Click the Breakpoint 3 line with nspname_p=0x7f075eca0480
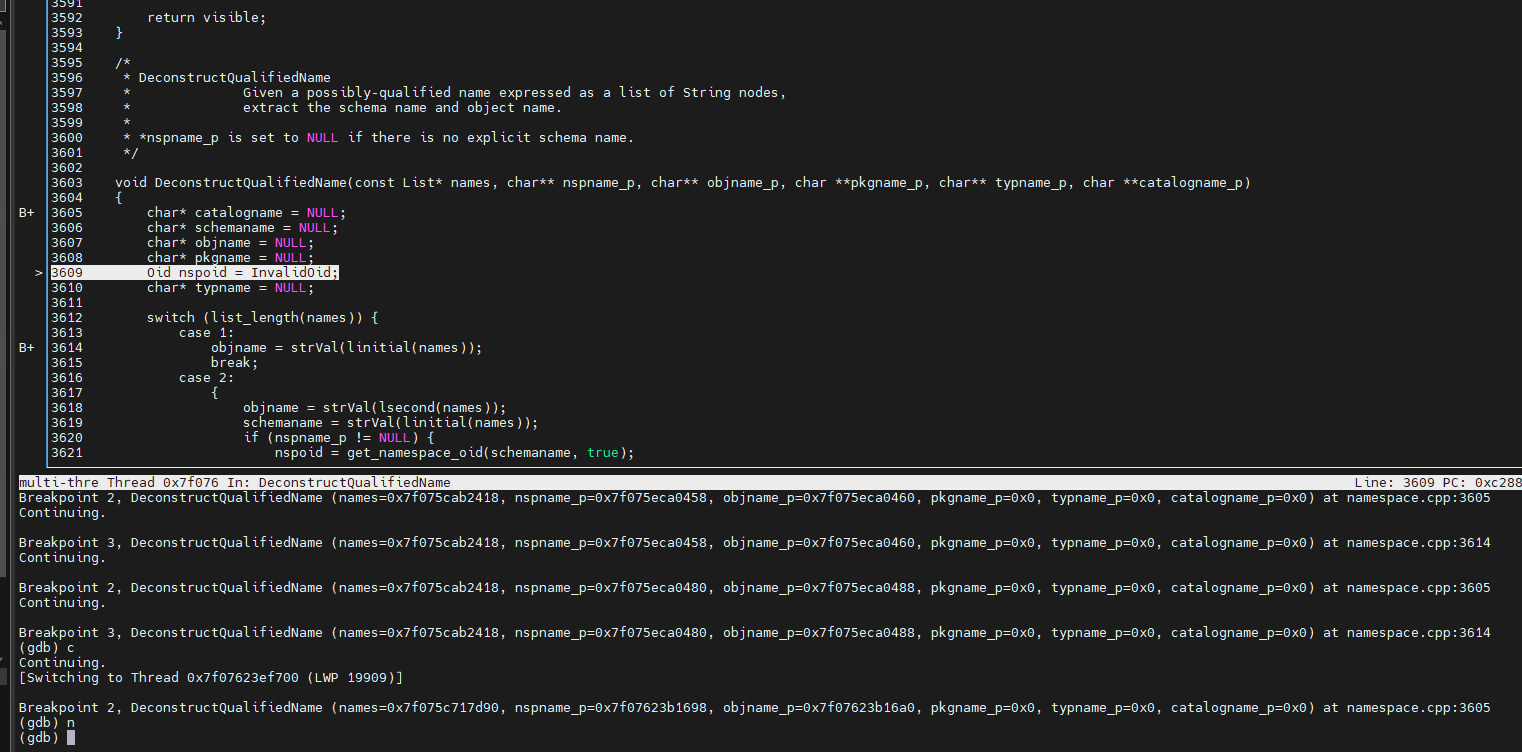This screenshot has height=752, width=1522. (x=755, y=633)
